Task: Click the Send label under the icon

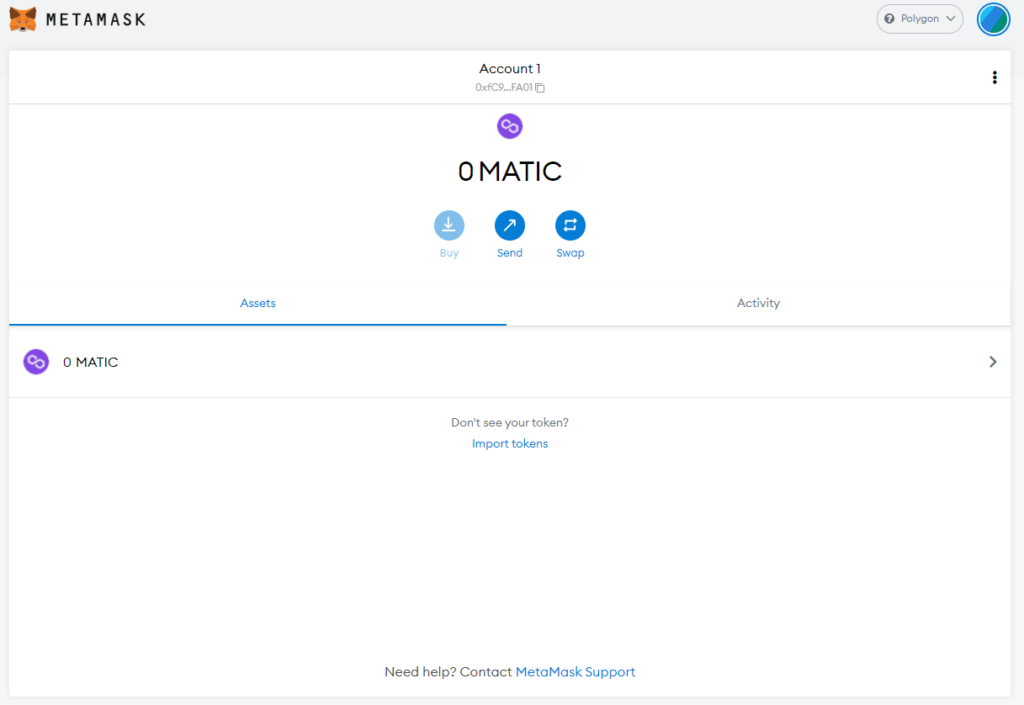Action: [509, 253]
